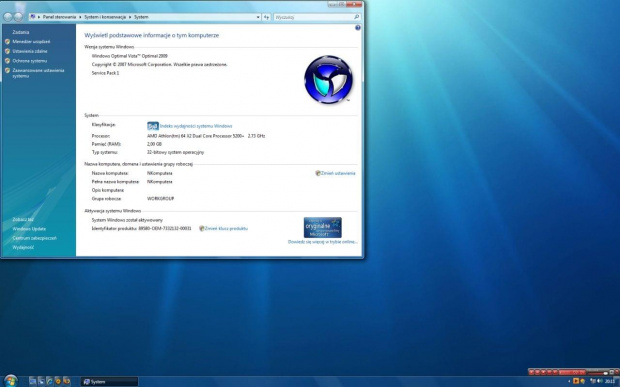Click the Internet Explorer quick launch icon
620x387 pixels.
tap(49, 381)
